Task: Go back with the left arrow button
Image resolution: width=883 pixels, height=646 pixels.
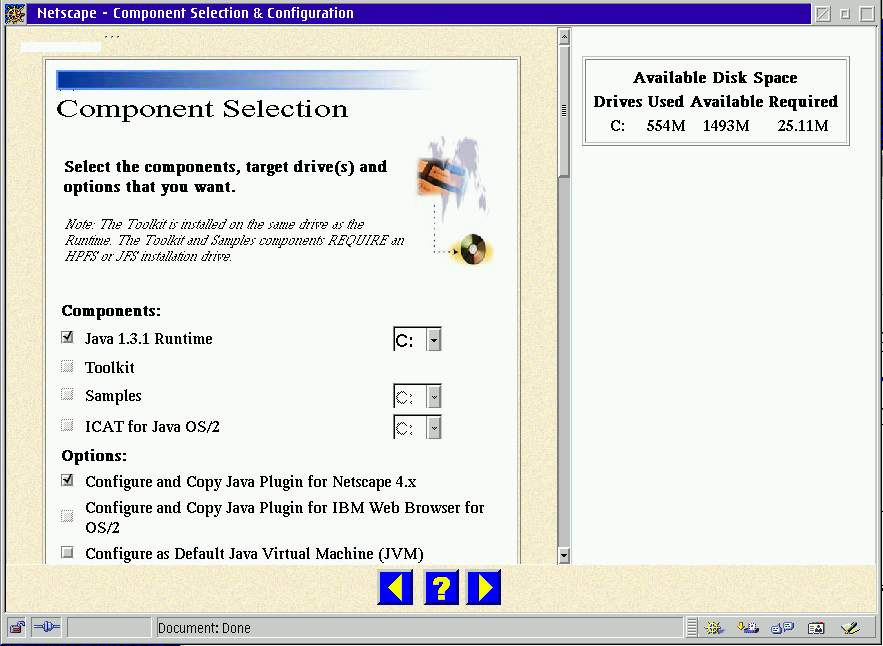Action: click(395, 587)
